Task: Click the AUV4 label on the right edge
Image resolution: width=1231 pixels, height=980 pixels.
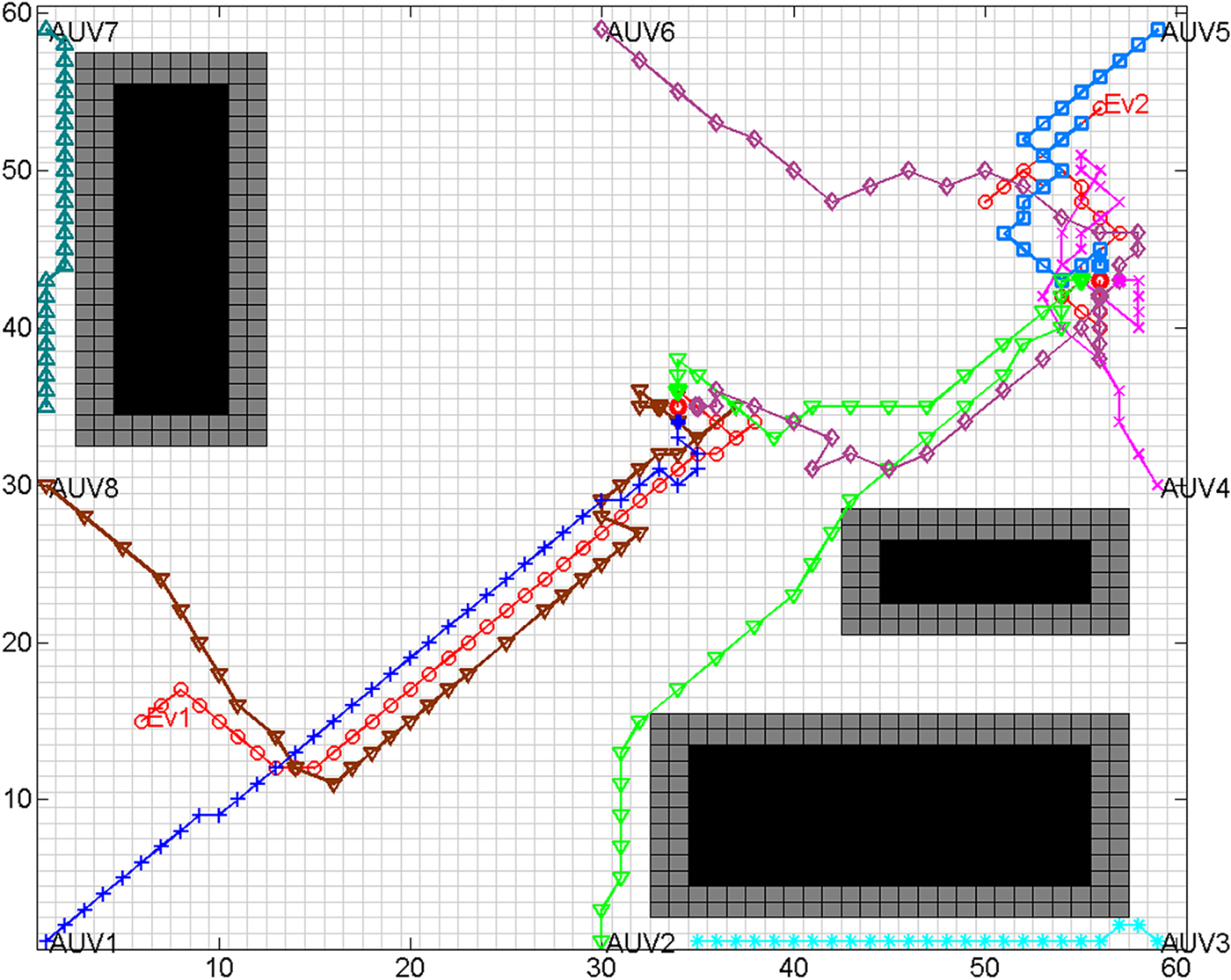Action: [1194, 486]
